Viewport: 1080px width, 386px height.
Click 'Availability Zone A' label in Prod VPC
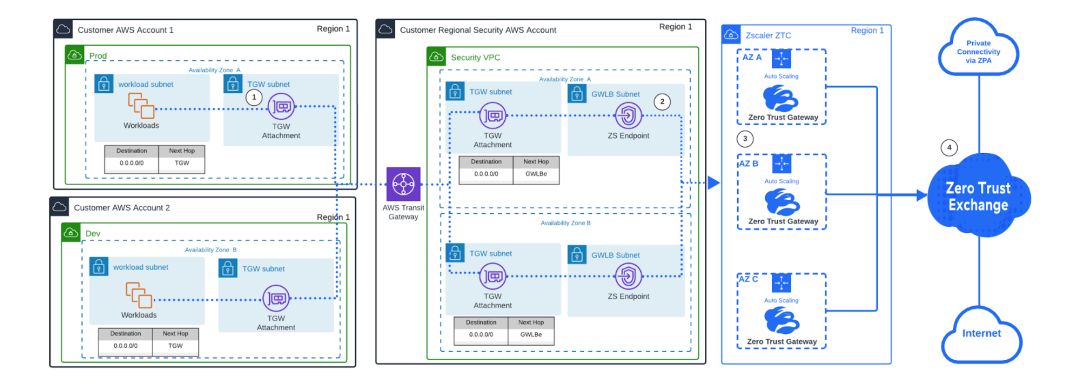tap(215, 70)
